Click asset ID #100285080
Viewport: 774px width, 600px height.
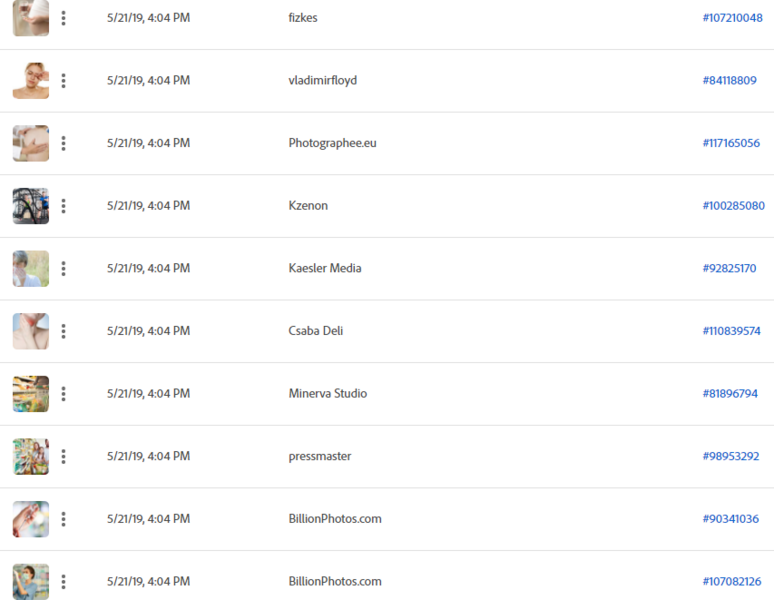pyautogui.click(x=734, y=206)
